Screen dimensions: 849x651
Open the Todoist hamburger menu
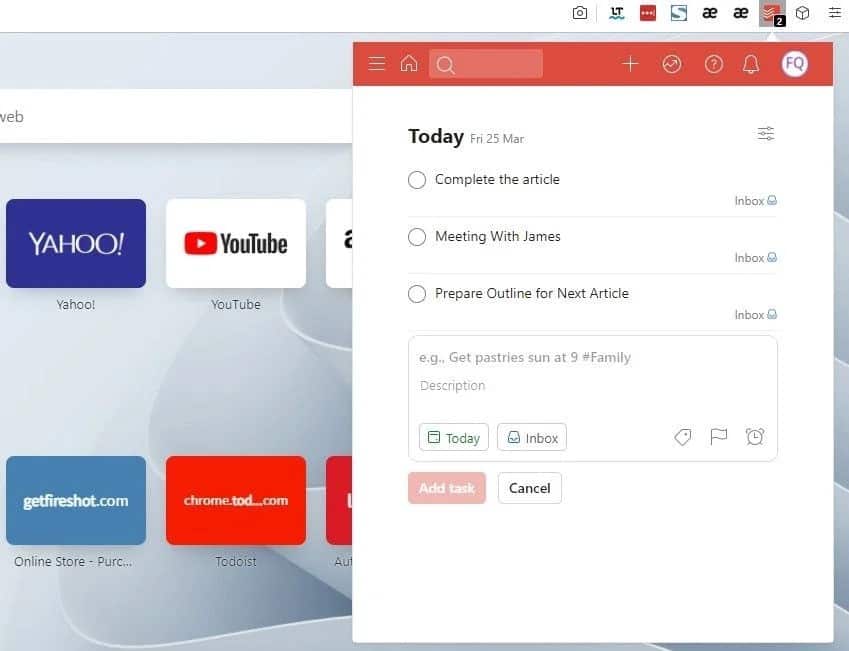click(x=376, y=64)
